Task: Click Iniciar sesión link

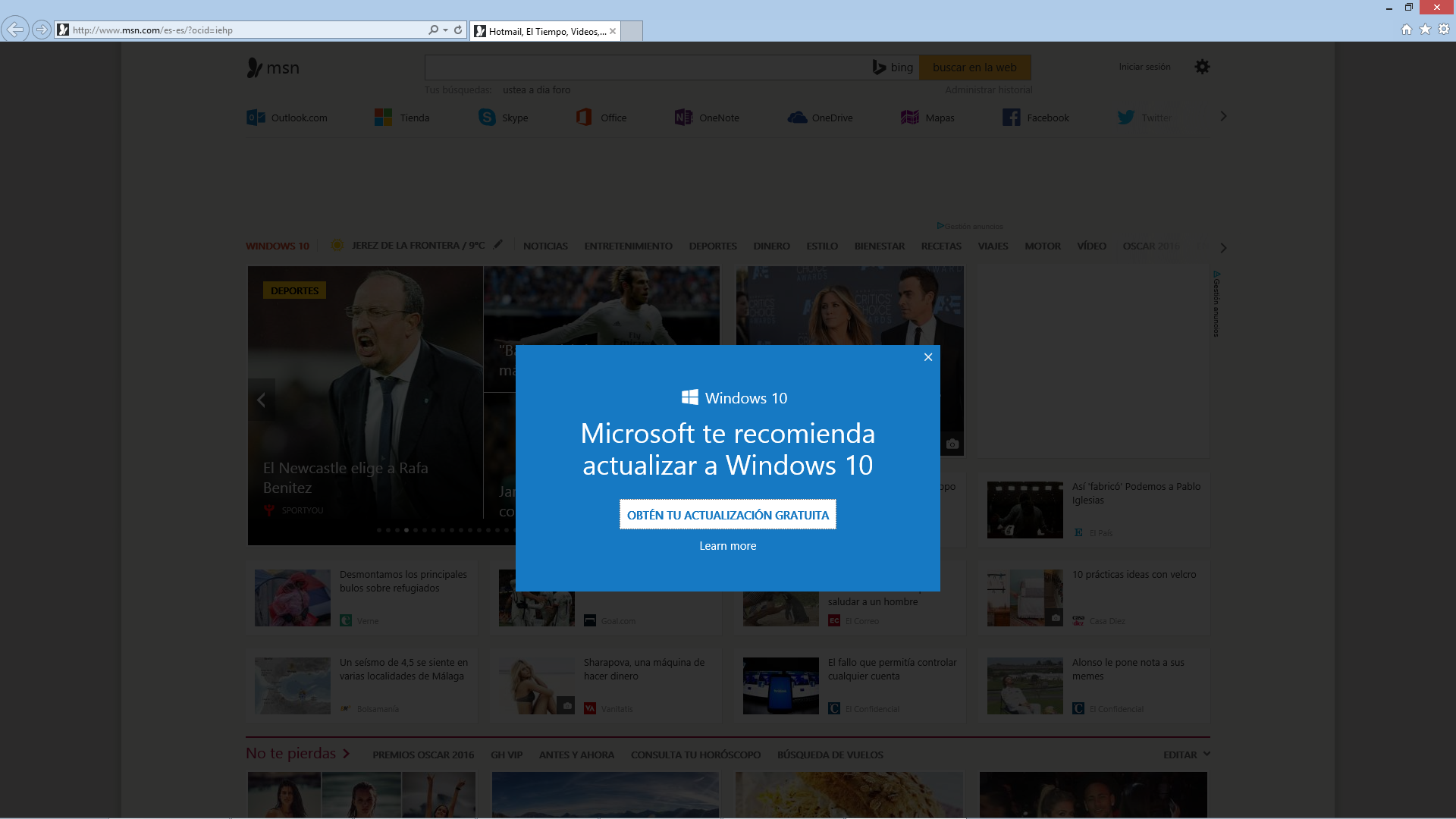Action: point(1144,67)
